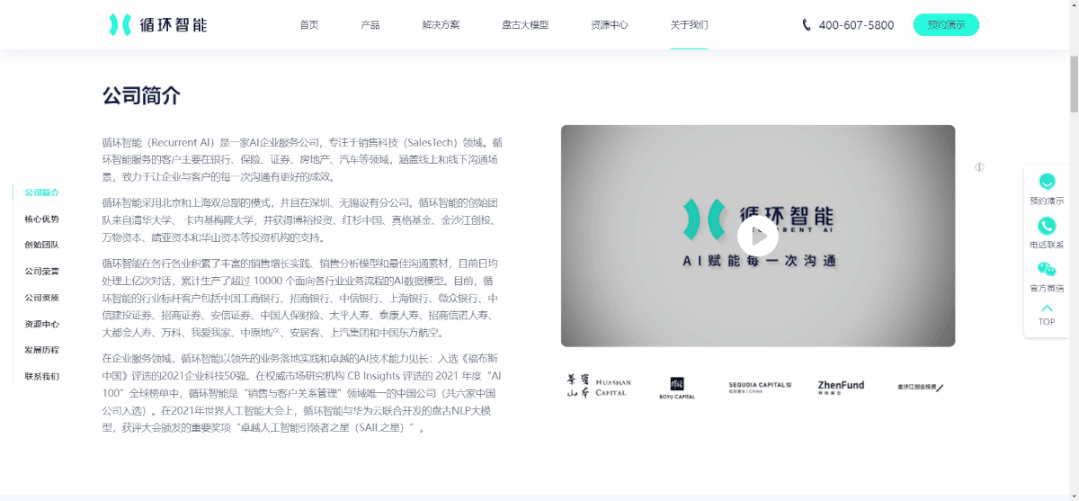
Task: Open the 资源中心 nav item
Action: [x=609, y=25]
